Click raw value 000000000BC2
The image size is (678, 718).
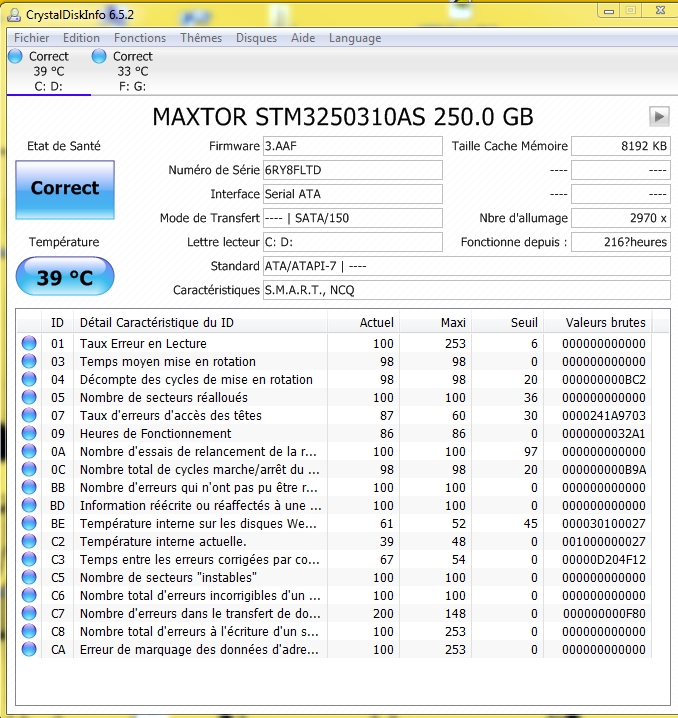pos(604,380)
